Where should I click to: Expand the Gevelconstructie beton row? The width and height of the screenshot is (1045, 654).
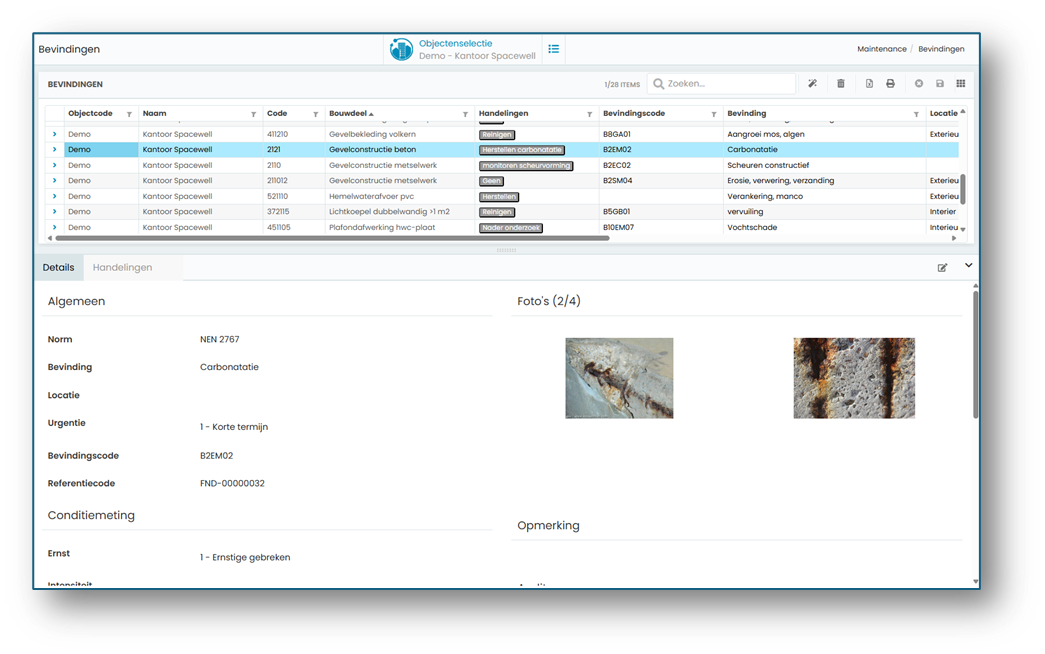55,149
